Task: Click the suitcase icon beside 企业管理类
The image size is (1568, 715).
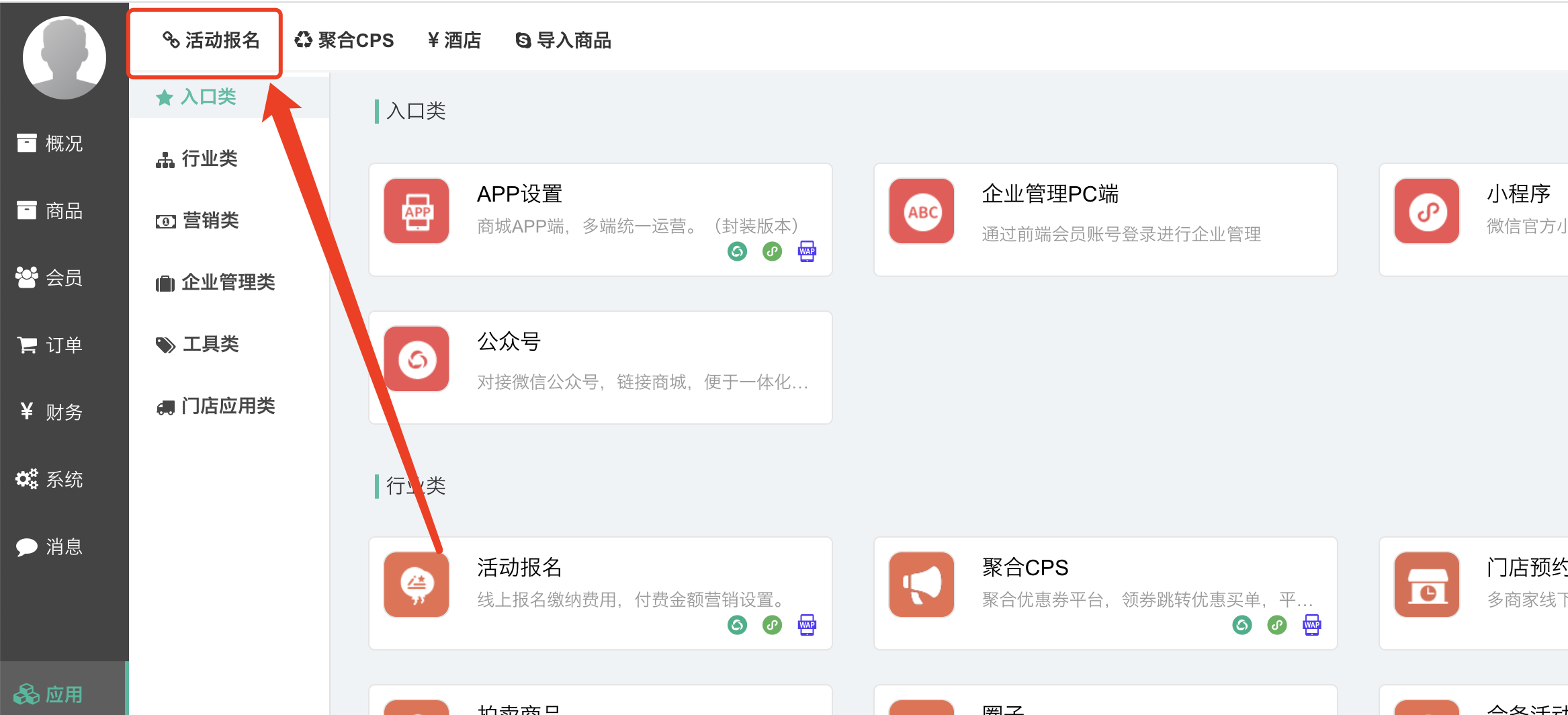Action: point(165,284)
